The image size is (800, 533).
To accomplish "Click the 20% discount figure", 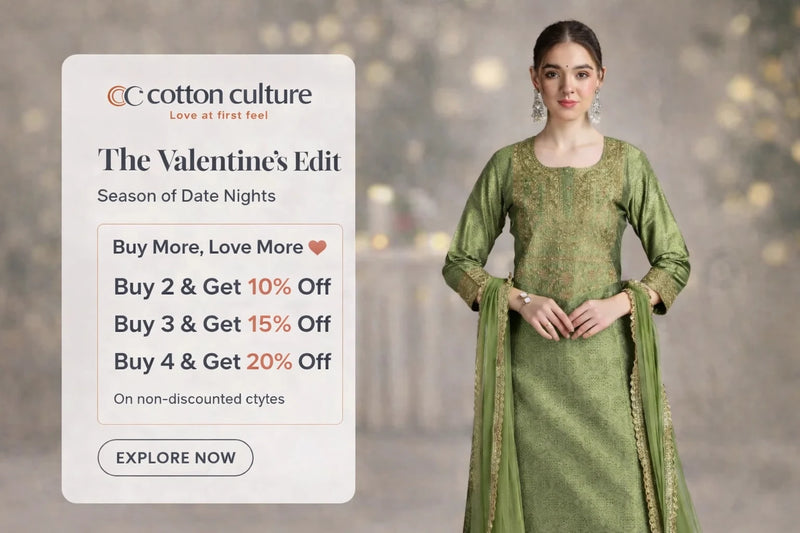I will click(x=269, y=361).
